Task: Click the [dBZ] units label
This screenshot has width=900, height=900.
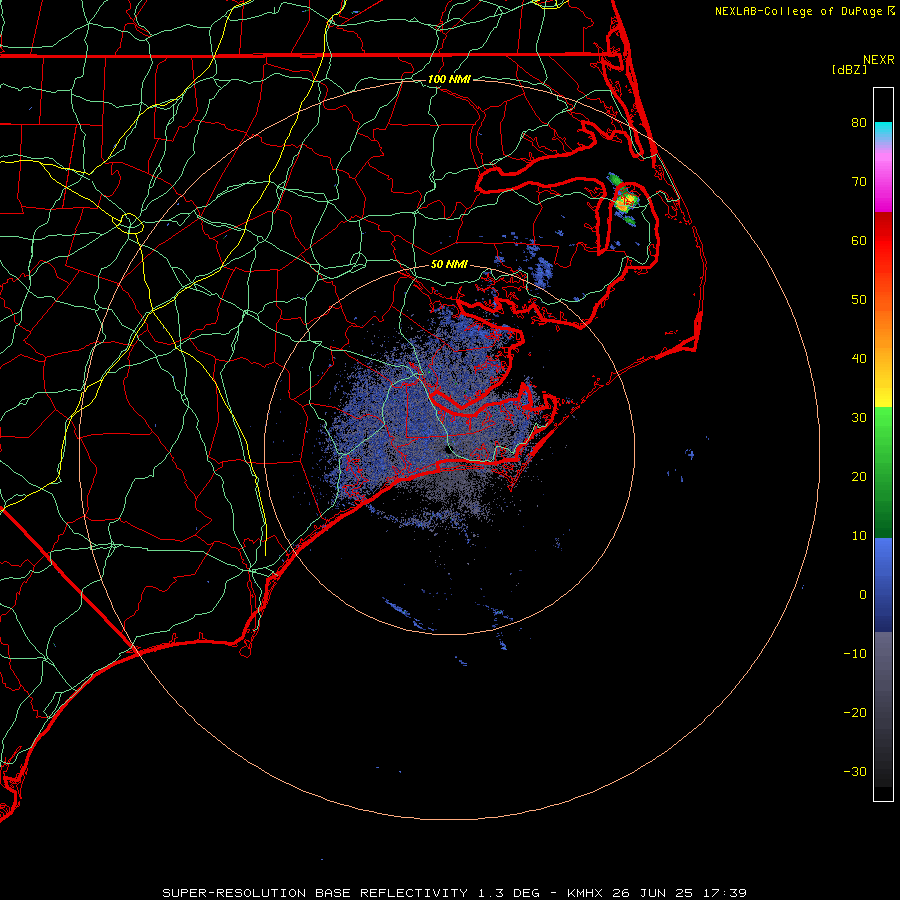Action: tap(849, 69)
